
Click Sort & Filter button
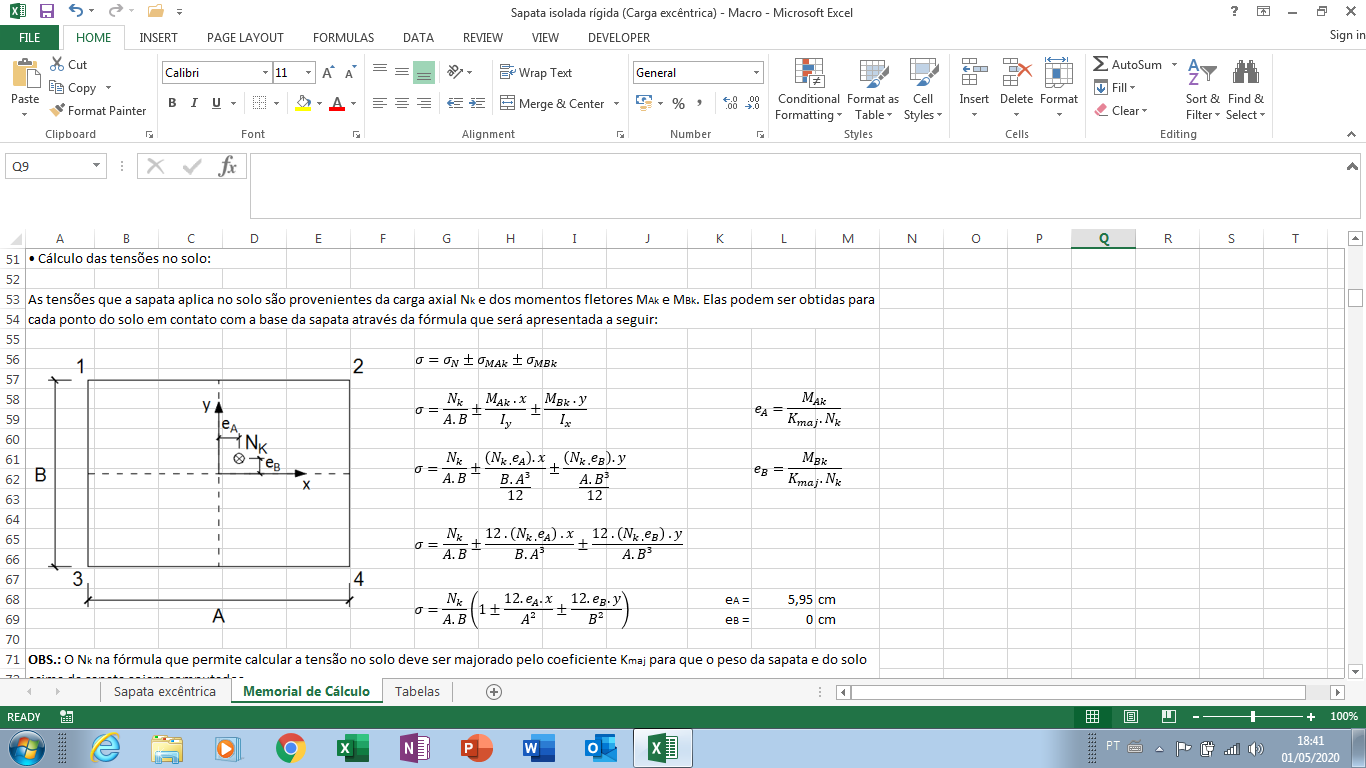point(1203,89)
